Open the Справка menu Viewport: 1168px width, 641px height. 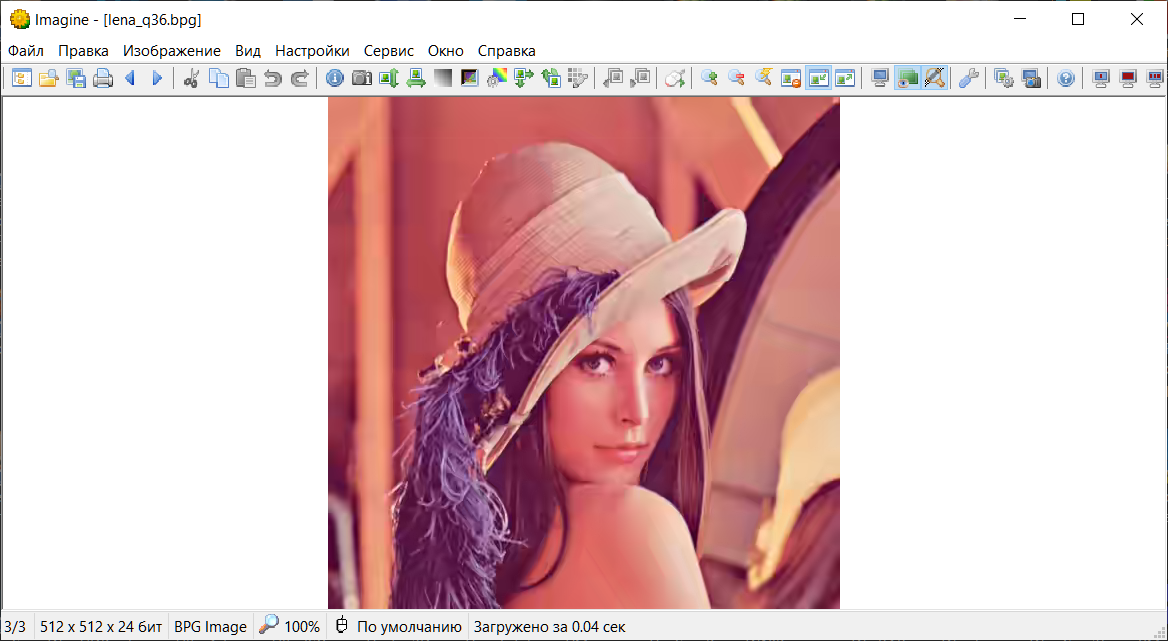tap(507, 51)
